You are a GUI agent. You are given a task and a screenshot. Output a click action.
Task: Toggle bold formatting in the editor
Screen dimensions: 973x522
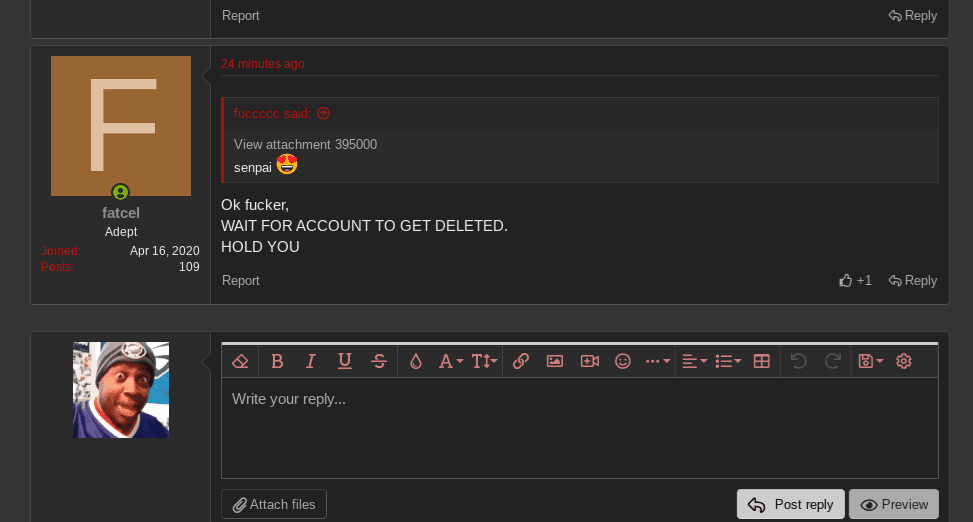click(277, 362)
